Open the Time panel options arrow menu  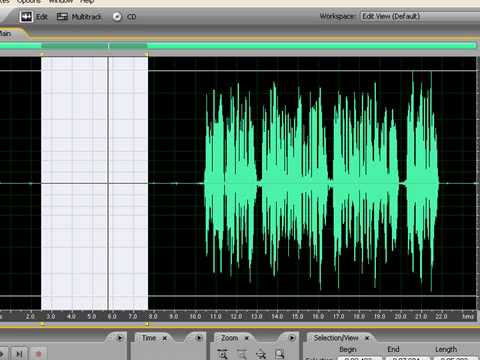[x=199, y=338]
